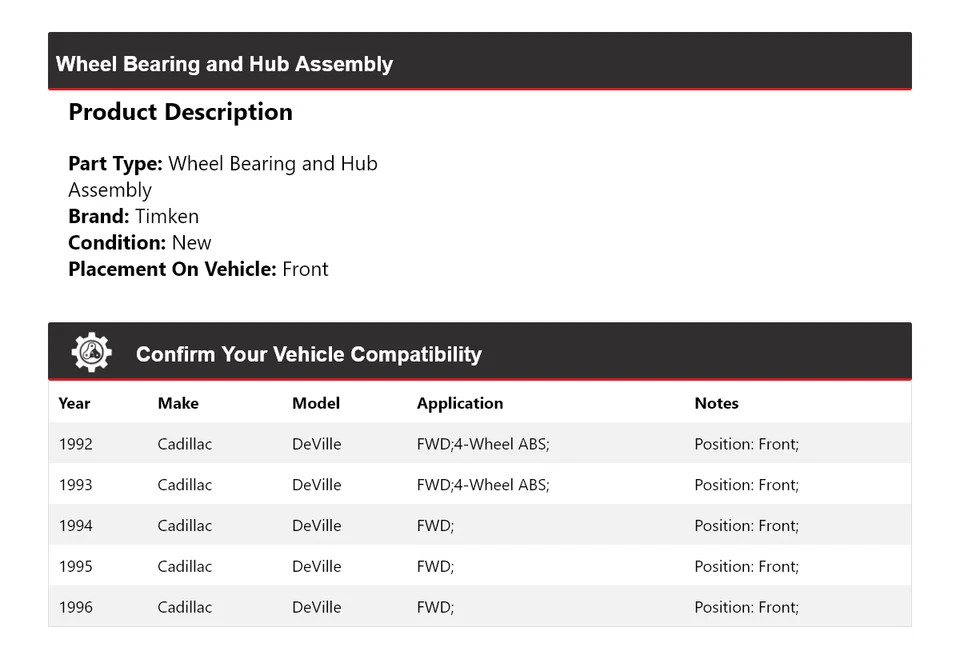Click the Wheel Bearing and Hub Assembly header
This screenshot has height=659, width=960.
(224, 64)
